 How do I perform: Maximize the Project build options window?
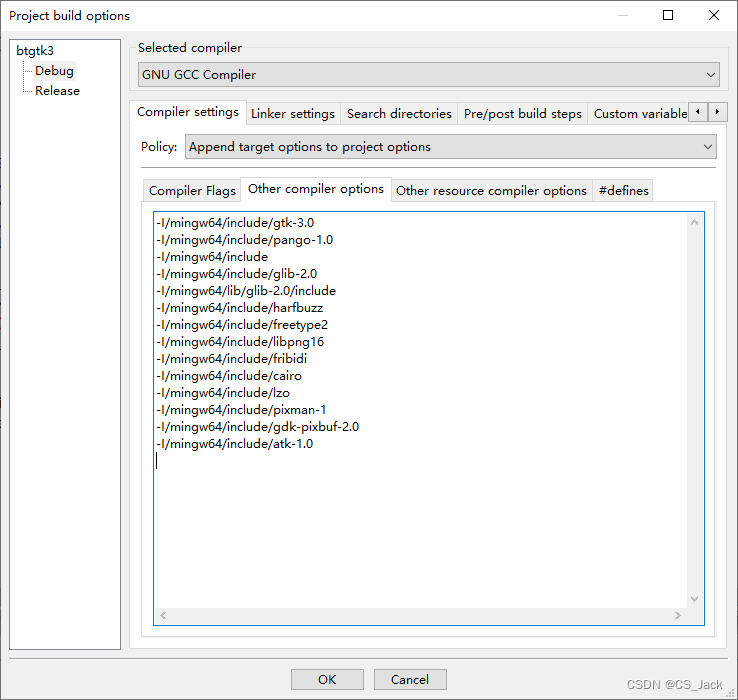(x=668, y=15)
